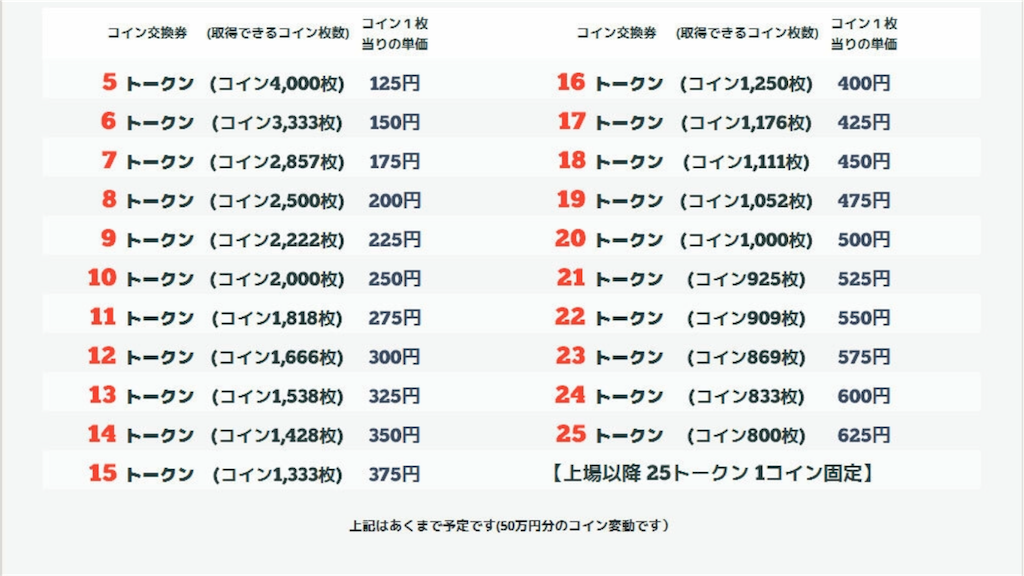Click the 125円 unit price
This screenshot has height=576, width=1024.
pyautogui.click(x=394, y=84)
